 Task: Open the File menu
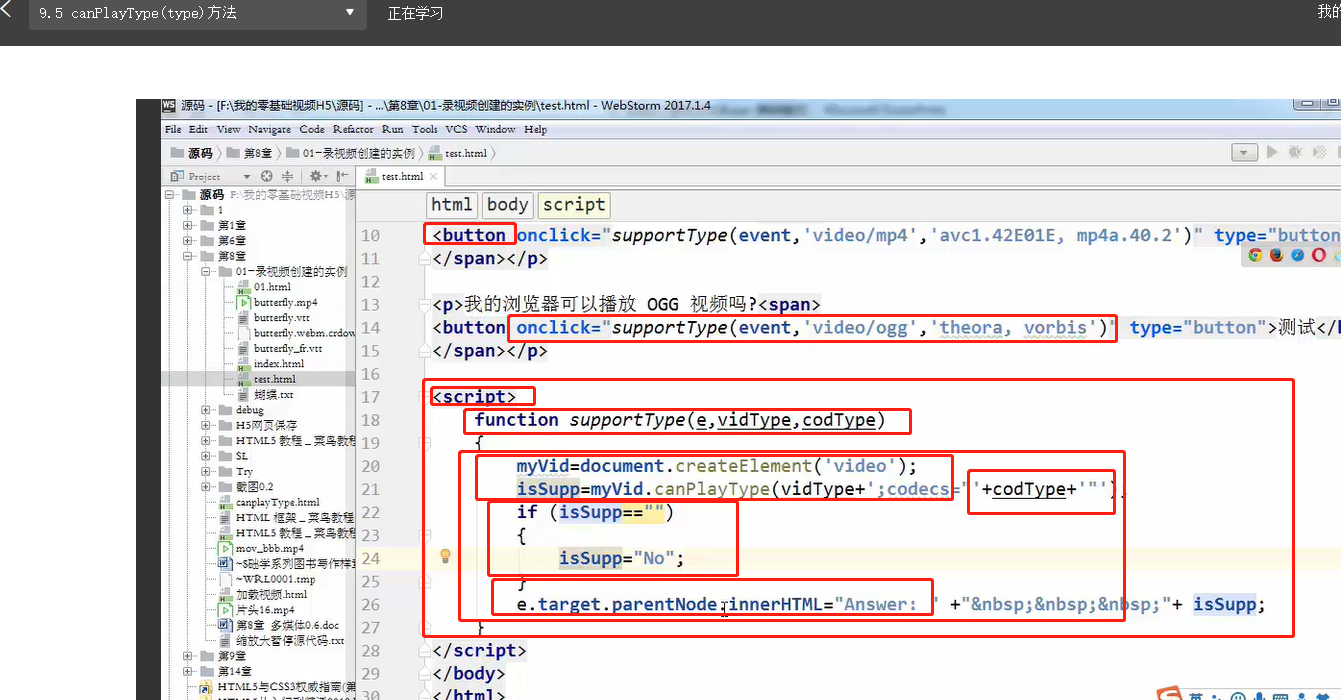point(173,129)
